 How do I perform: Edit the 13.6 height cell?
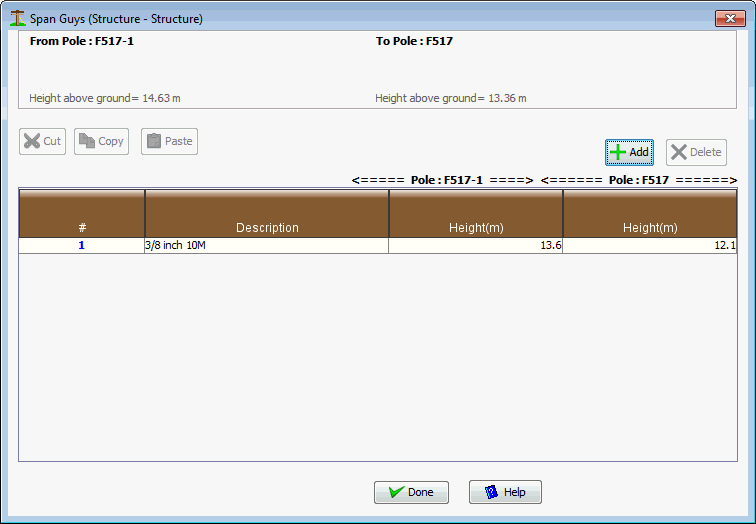[476, 245]
